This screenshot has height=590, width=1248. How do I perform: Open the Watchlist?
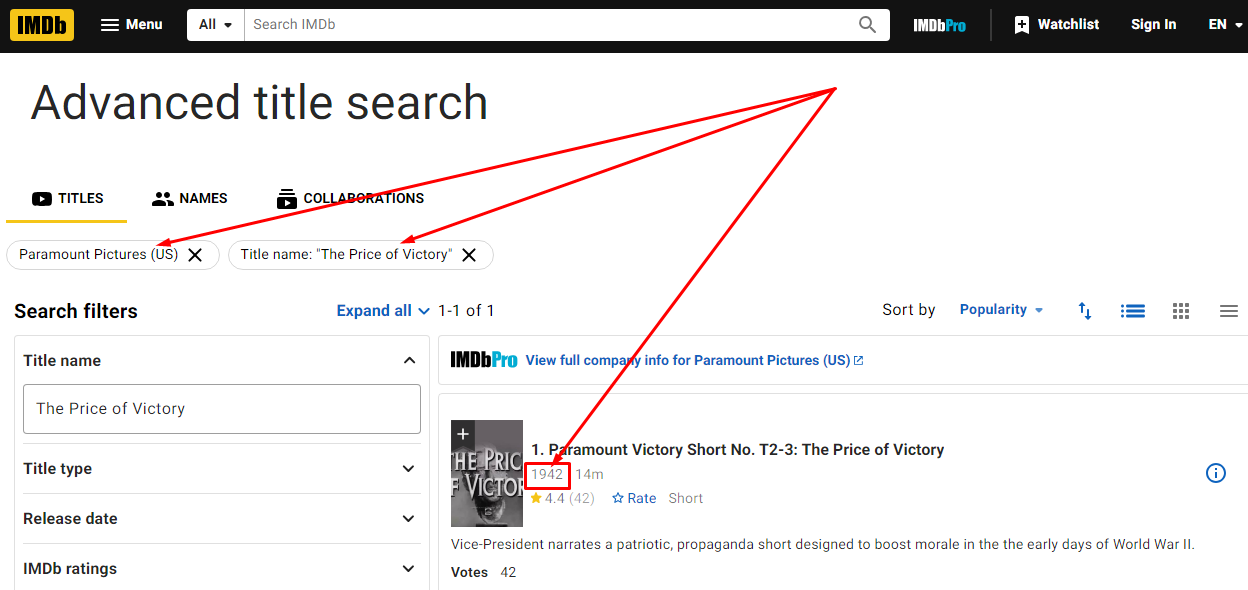(x=1056, y=25)
